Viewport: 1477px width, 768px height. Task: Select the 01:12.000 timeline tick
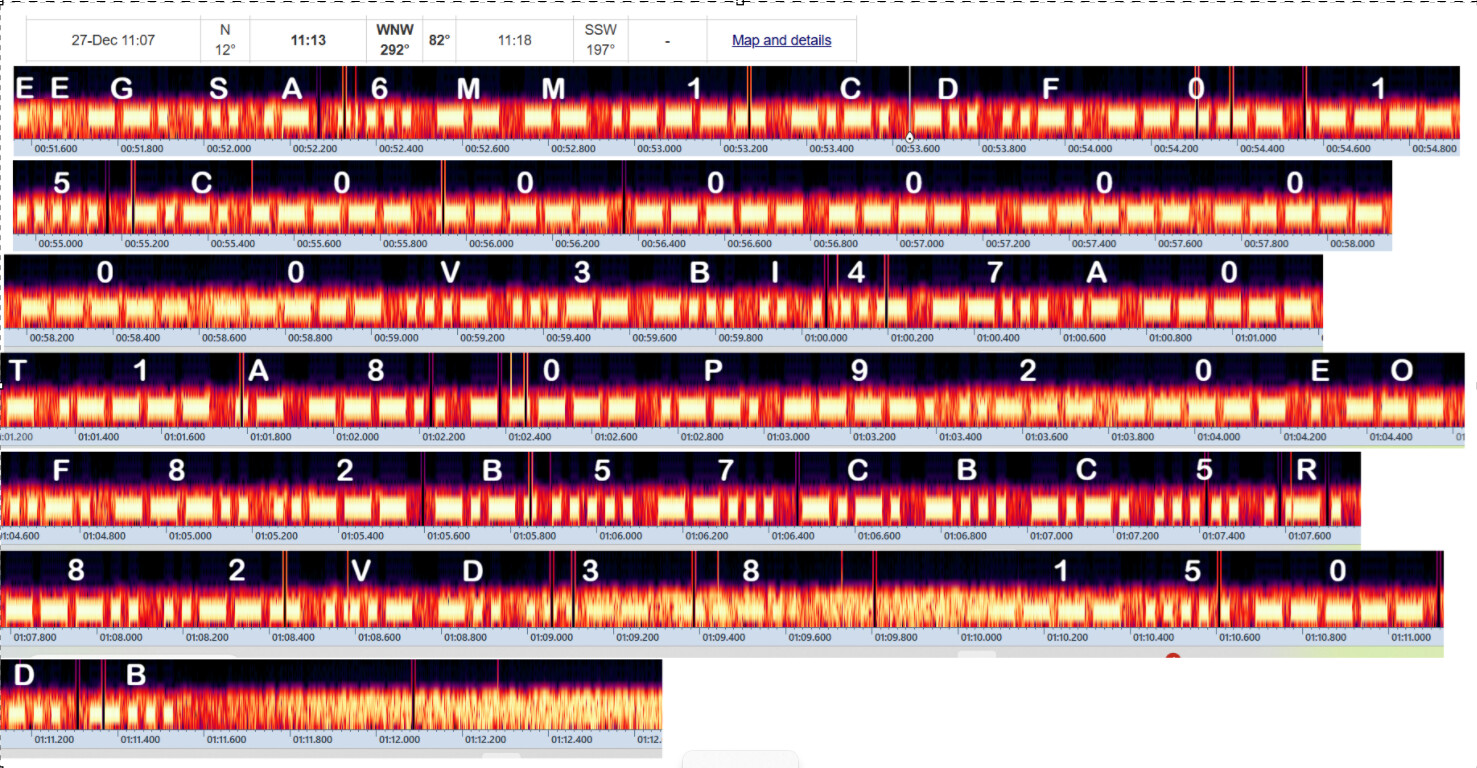click(399, 740)
